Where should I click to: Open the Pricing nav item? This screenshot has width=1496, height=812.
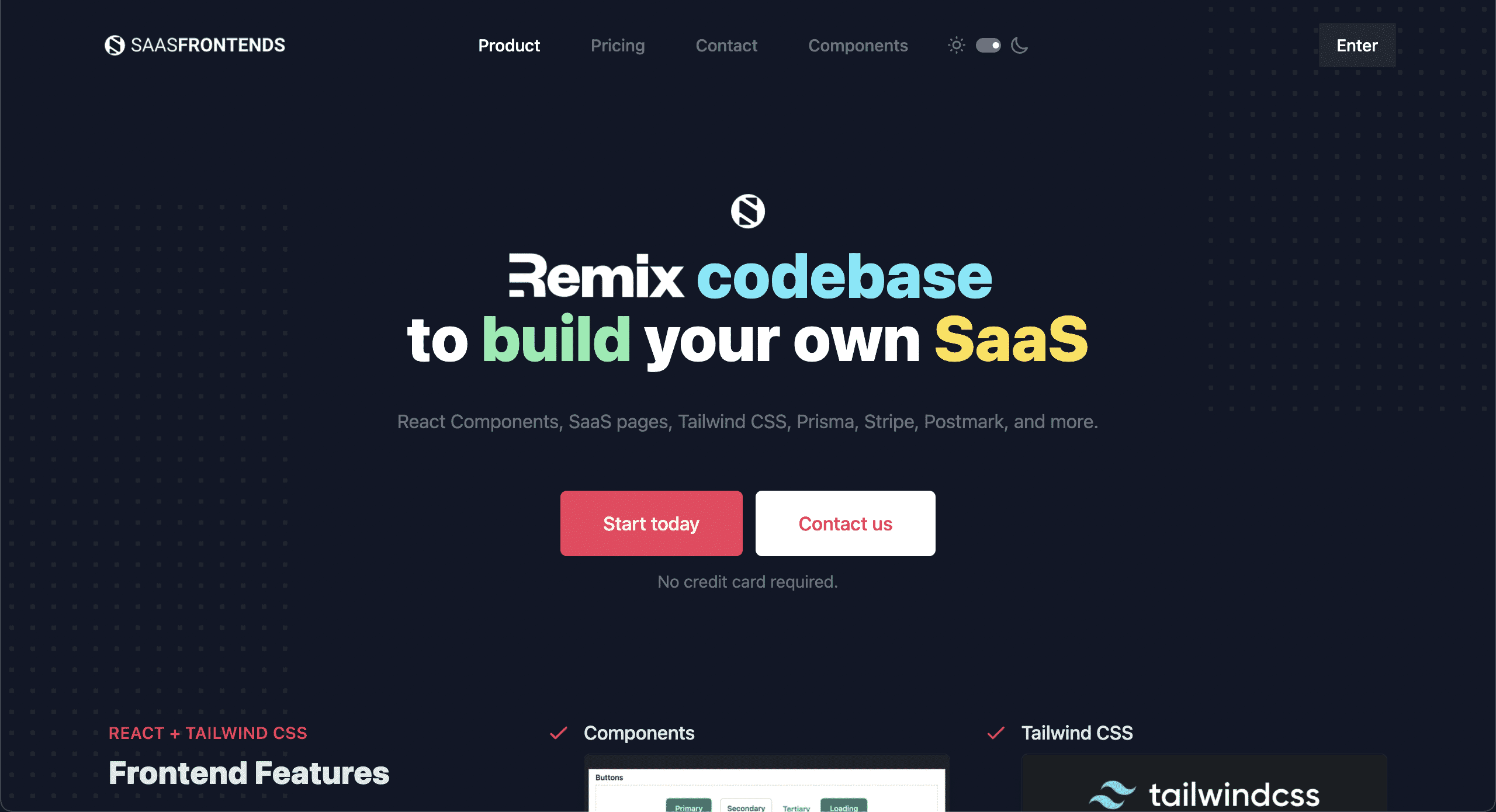coord(618,46)
